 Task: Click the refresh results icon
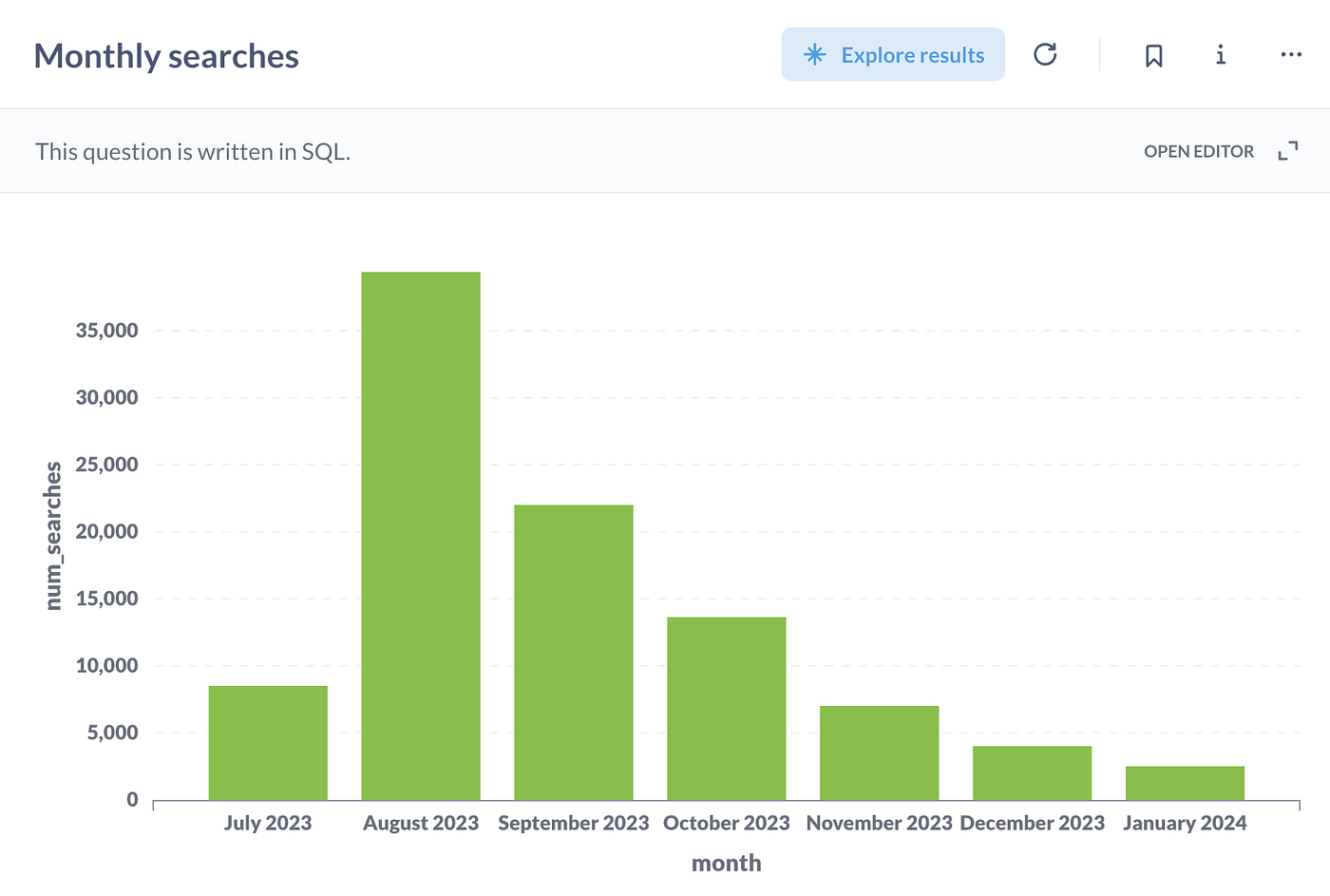[x=1045, y=54]
